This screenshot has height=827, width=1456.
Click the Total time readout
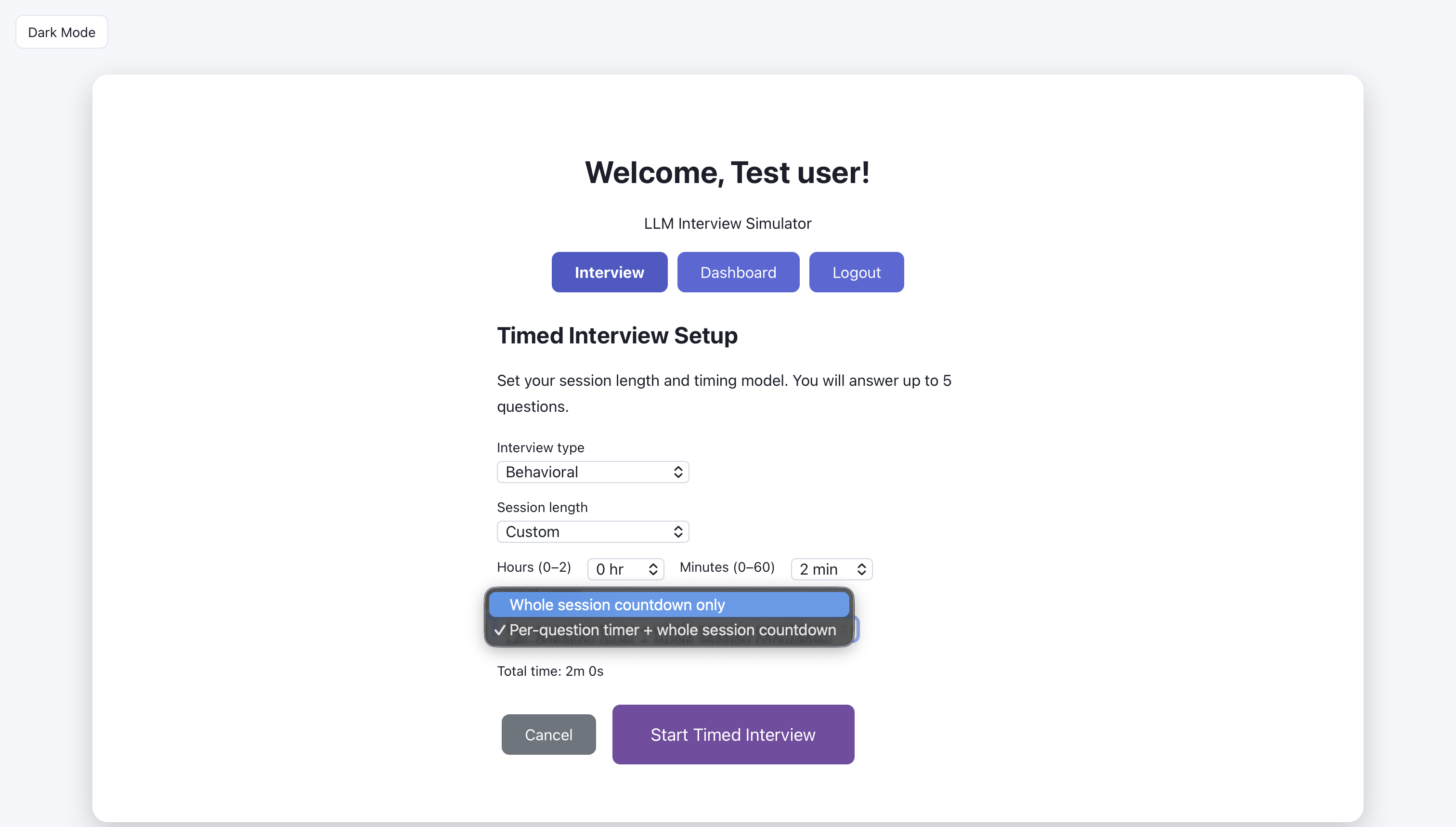click(549, 671)
